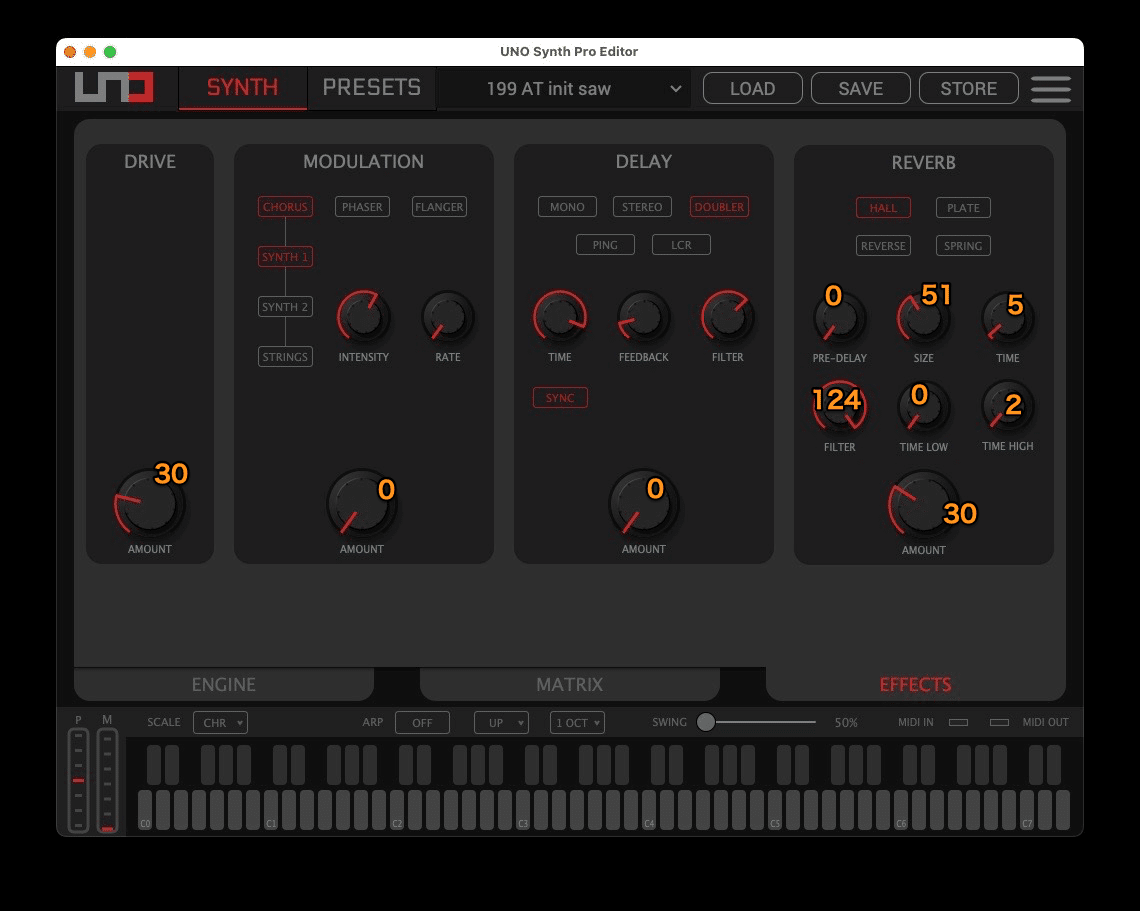Switch to the ENGINE tab
The width and height of the screenshot is (1140, 911).
tap(223, 684)
